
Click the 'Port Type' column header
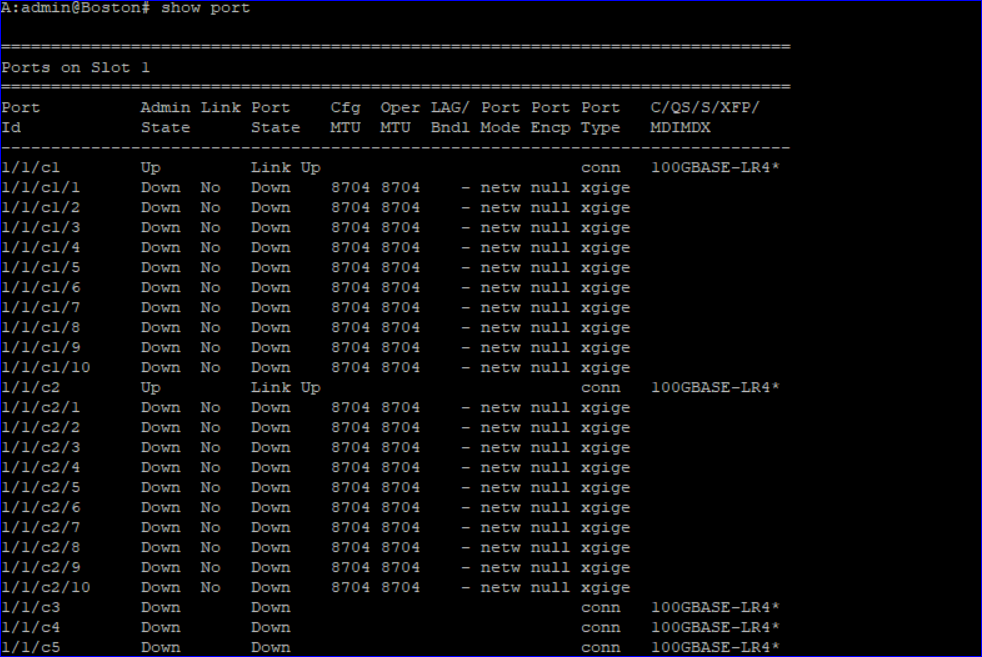pyautogui.click(x=600, y=117)
